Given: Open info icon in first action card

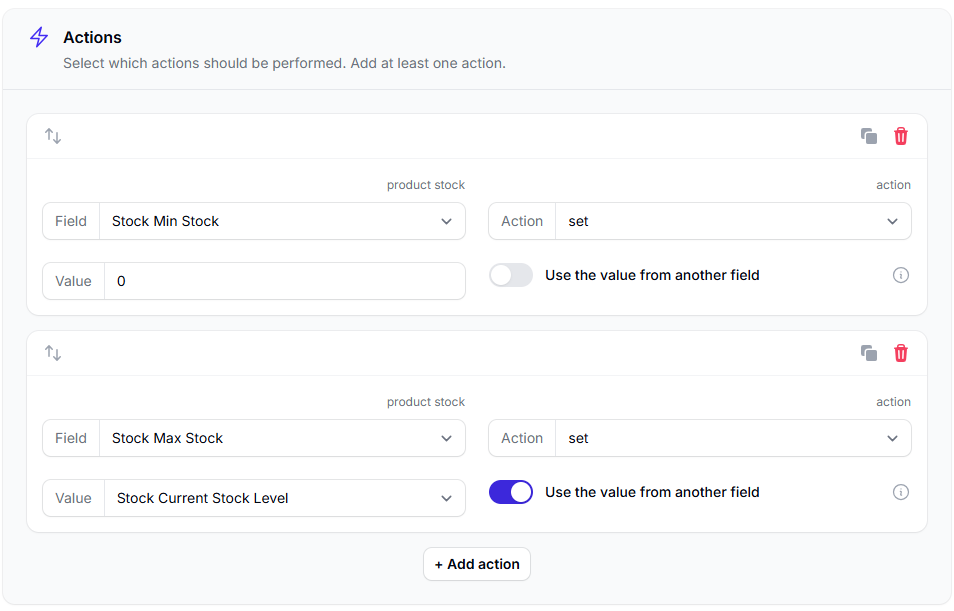Looking at the screenshot, I should tap(900, 275).
